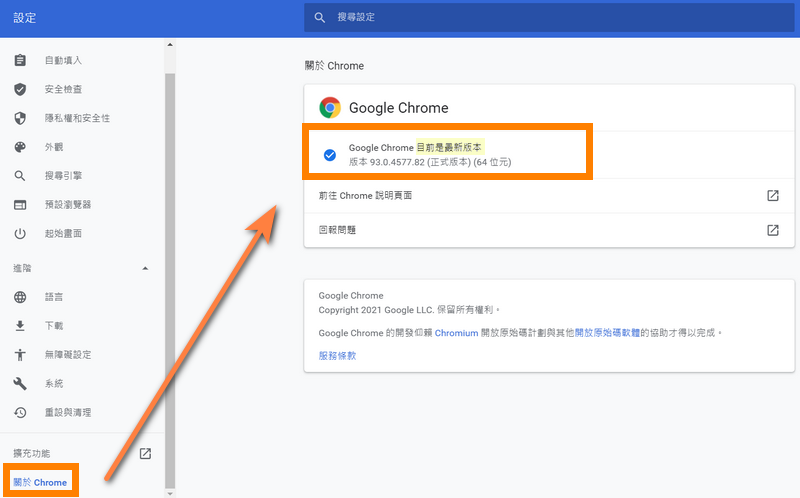Click the 起始畫面 power icon
800x498 pixels.
click(20, 234)
